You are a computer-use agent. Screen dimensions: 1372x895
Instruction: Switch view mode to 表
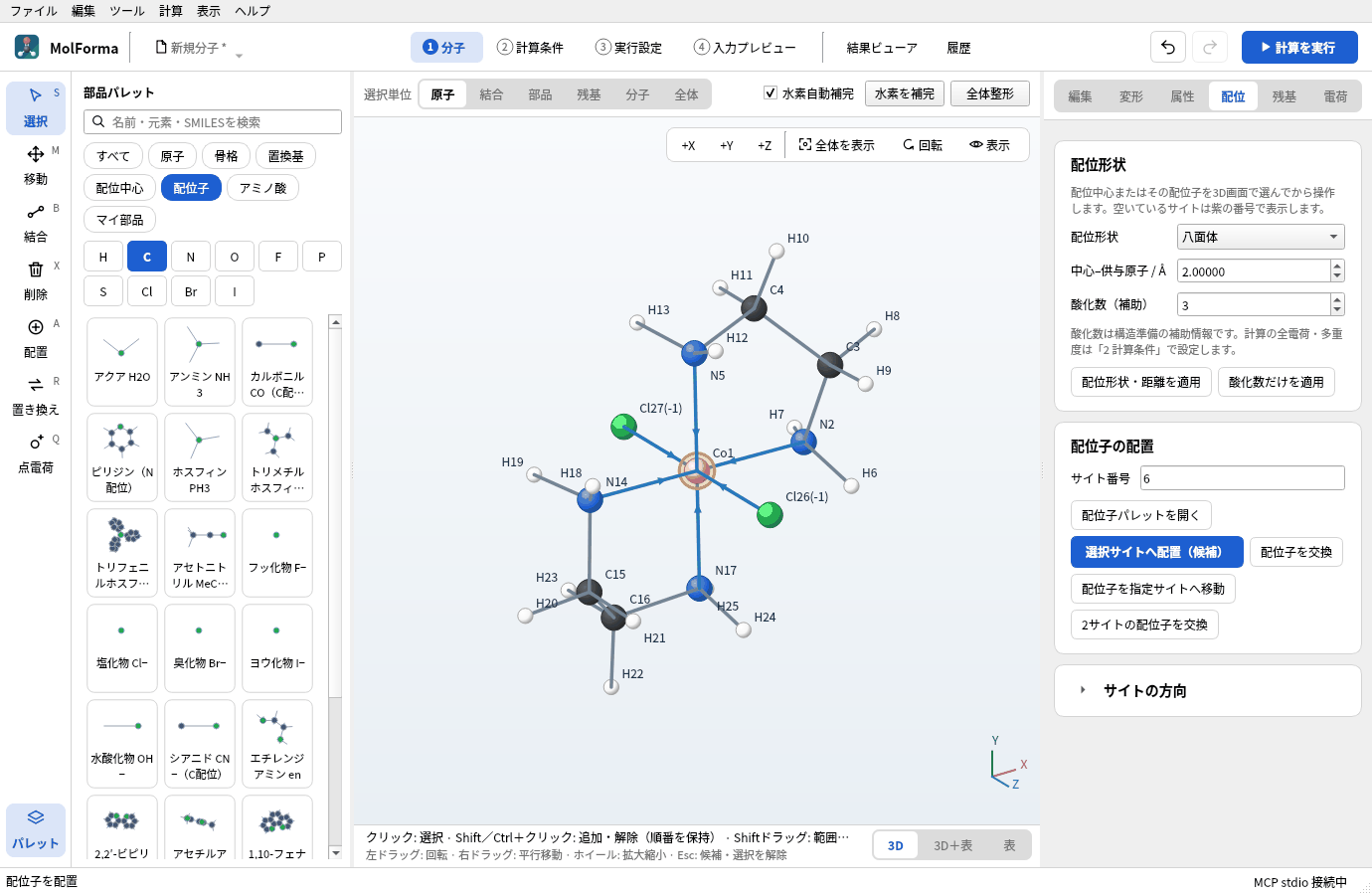tap(1009, 845)
